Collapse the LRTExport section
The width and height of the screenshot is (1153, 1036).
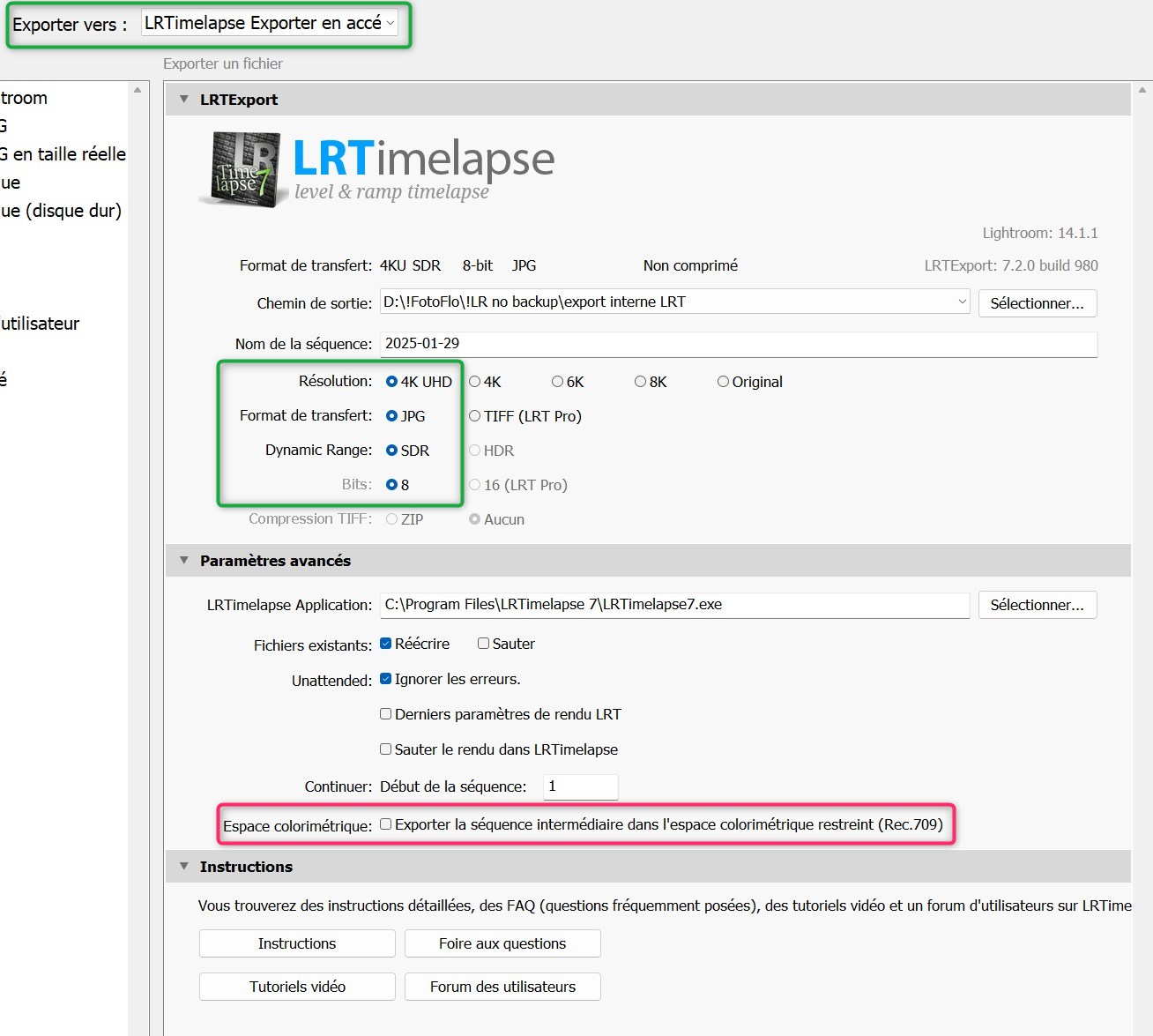pos(184,100)
